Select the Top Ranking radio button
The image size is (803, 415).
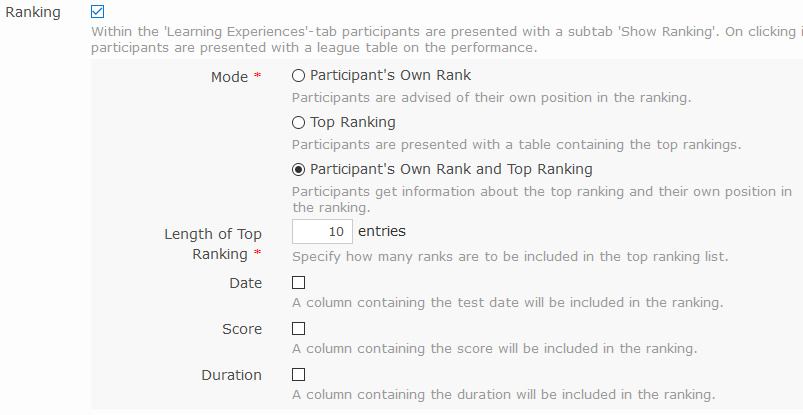pos(298,122)
